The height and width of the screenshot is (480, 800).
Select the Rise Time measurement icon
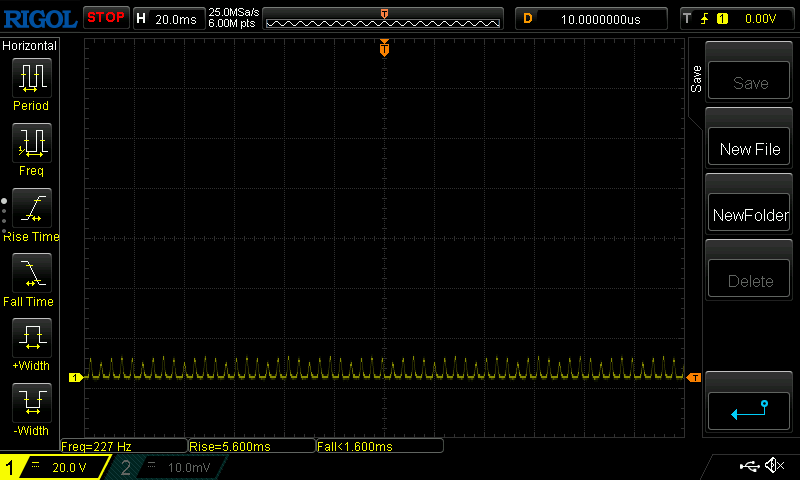pos(30,208)
